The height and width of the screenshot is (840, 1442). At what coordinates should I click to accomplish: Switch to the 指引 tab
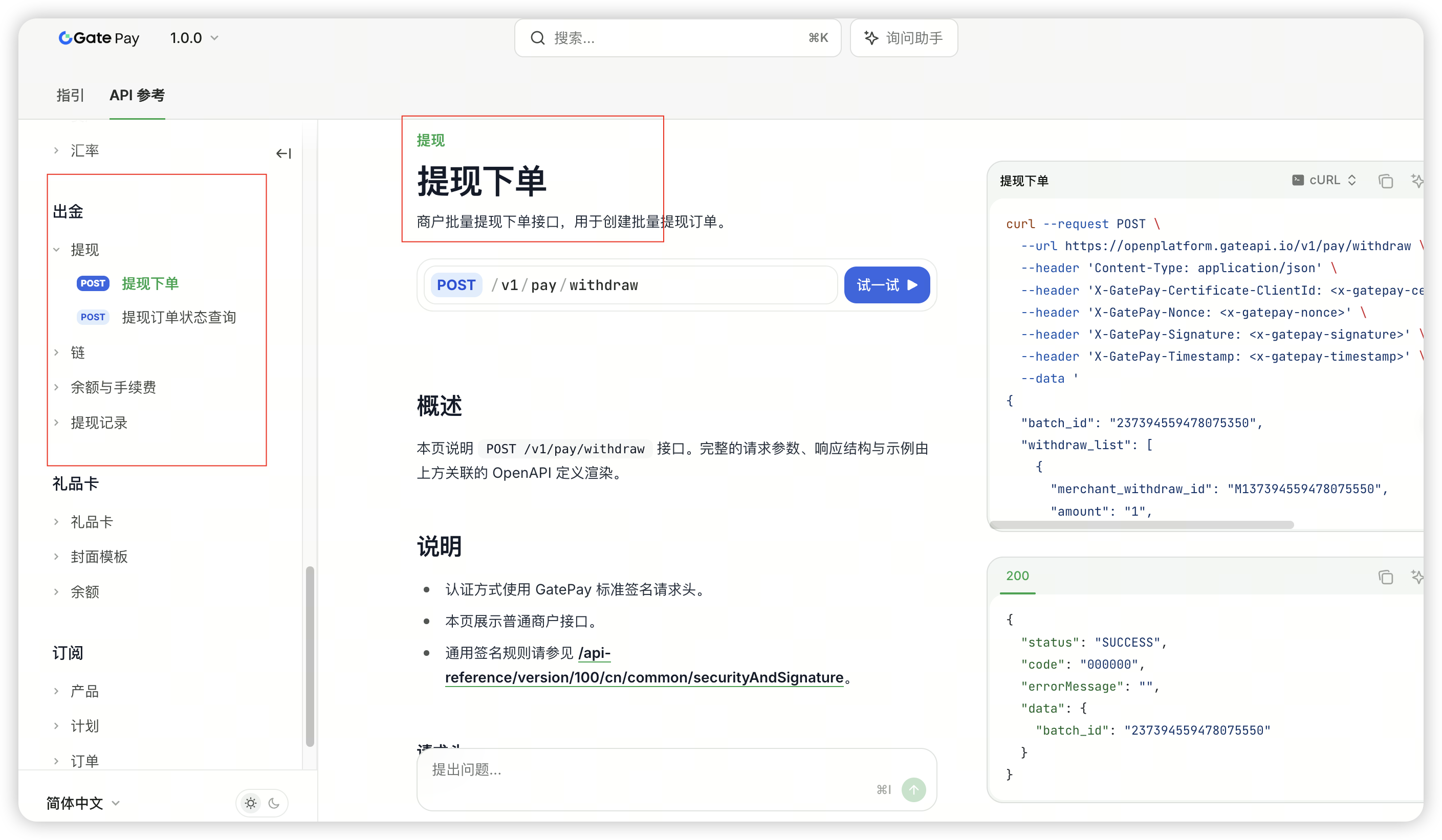(x=71, y=95)
